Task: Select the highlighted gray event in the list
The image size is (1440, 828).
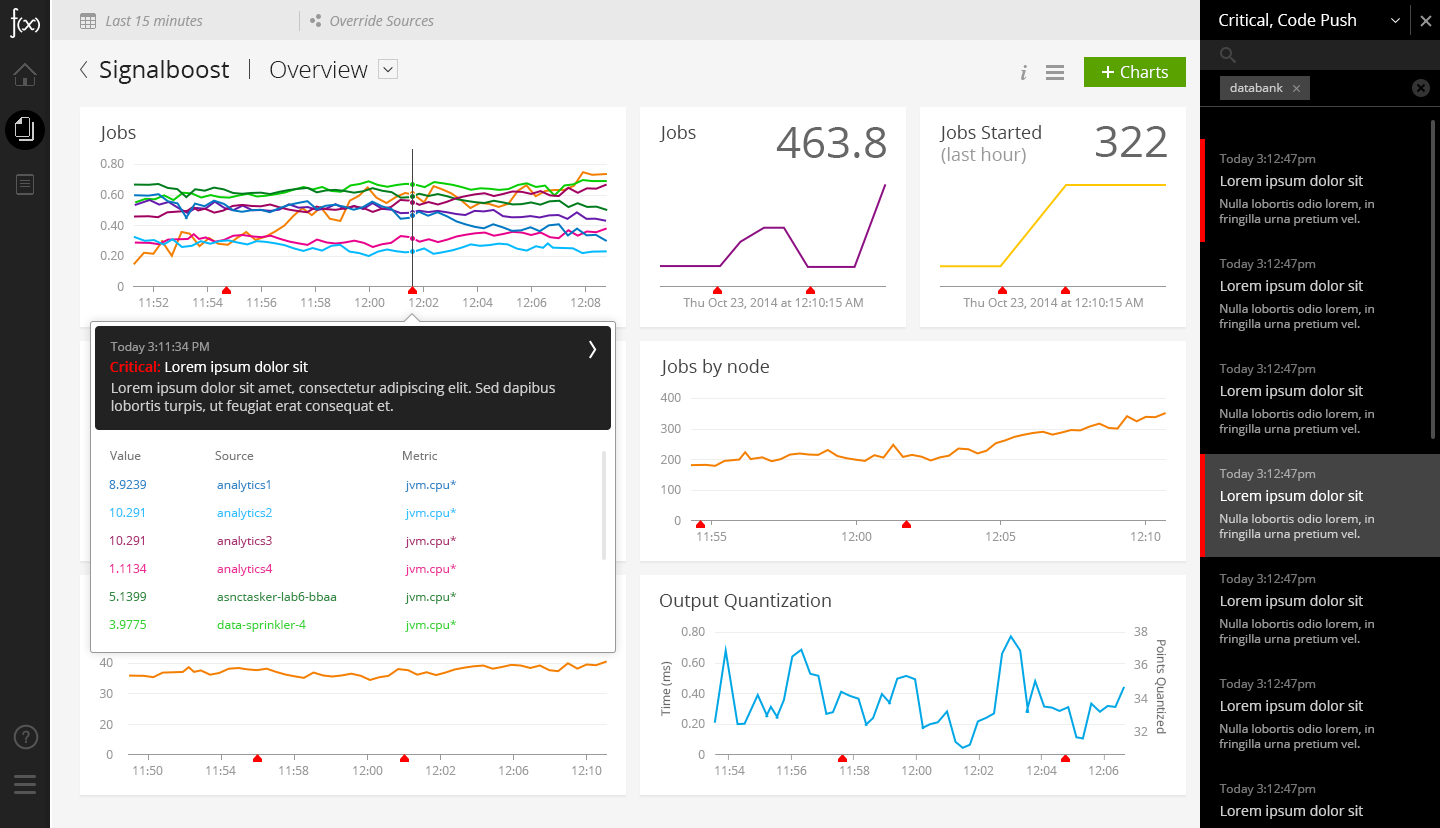Action: coord(1319,505)
